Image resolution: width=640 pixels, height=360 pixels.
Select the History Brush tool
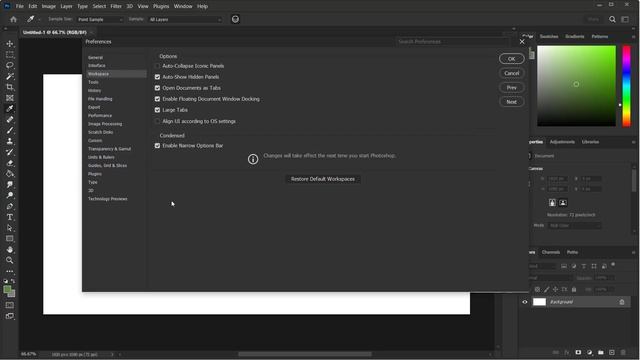tap(10, 152)
